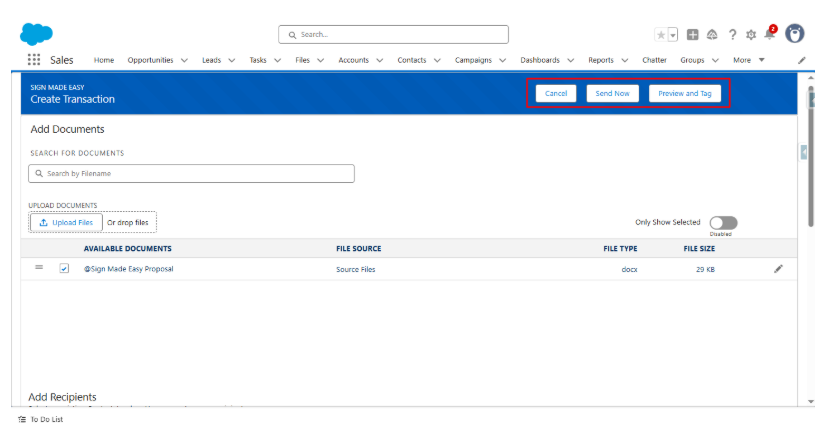This screenshot has width=839, height=438.
Task: Click the docx file type cell
Action: (x=629, y=270)
